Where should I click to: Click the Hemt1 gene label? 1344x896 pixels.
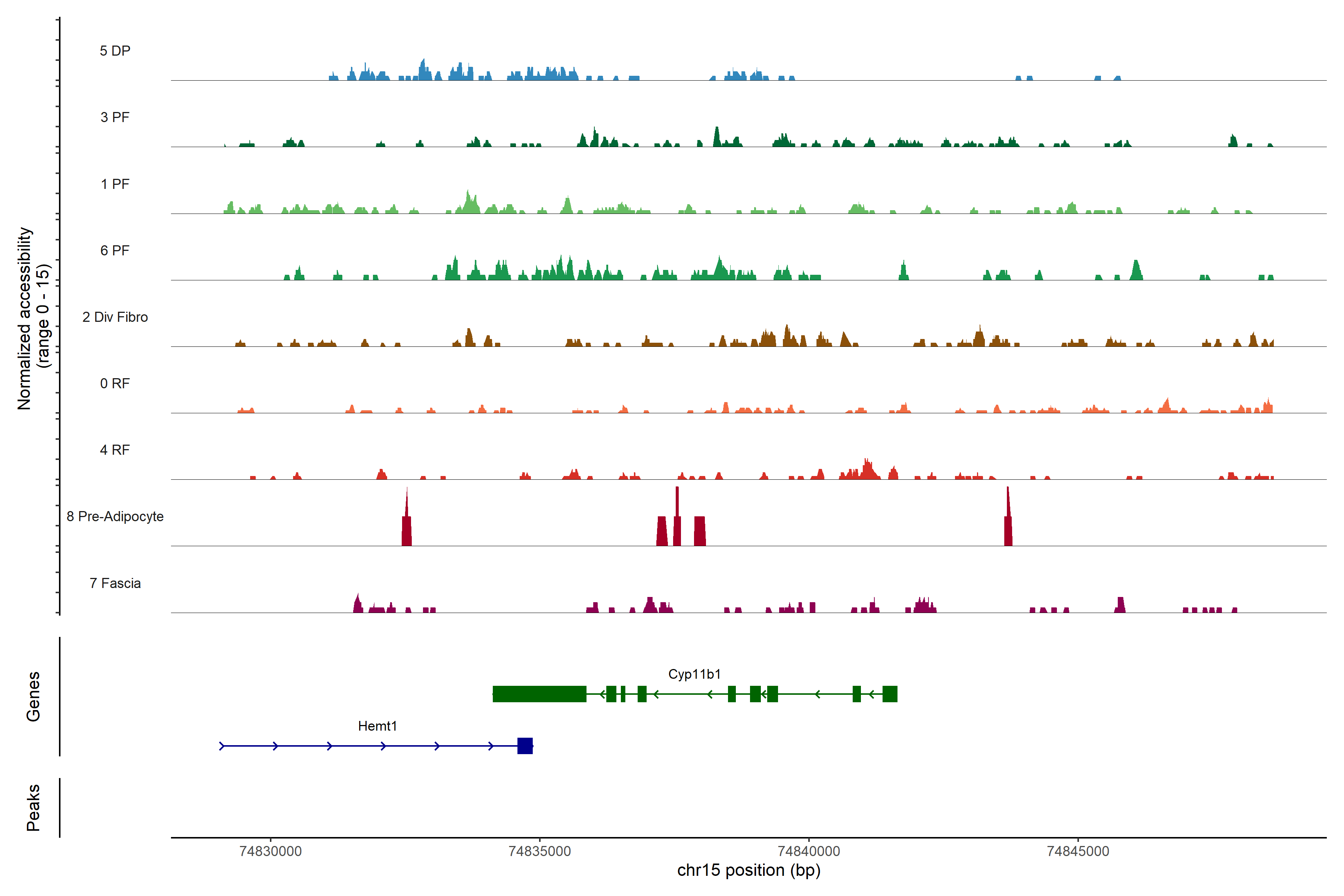point(377,726)
